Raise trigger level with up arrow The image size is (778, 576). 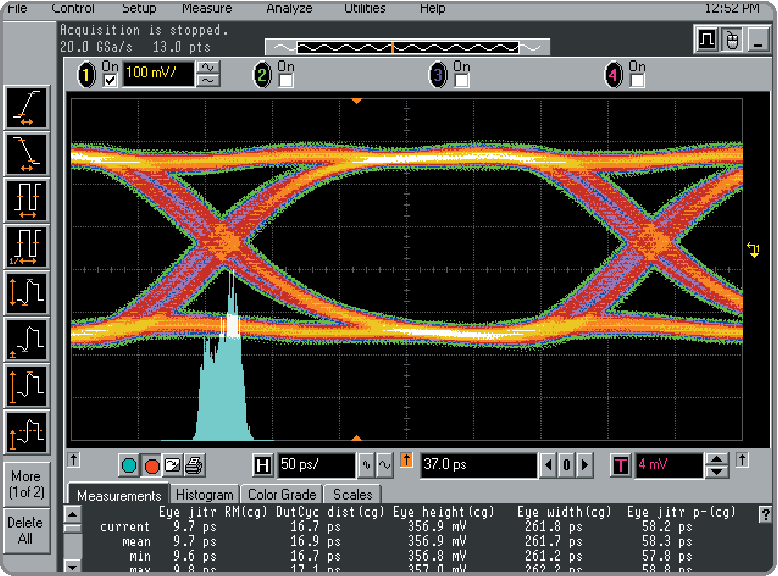717,459
